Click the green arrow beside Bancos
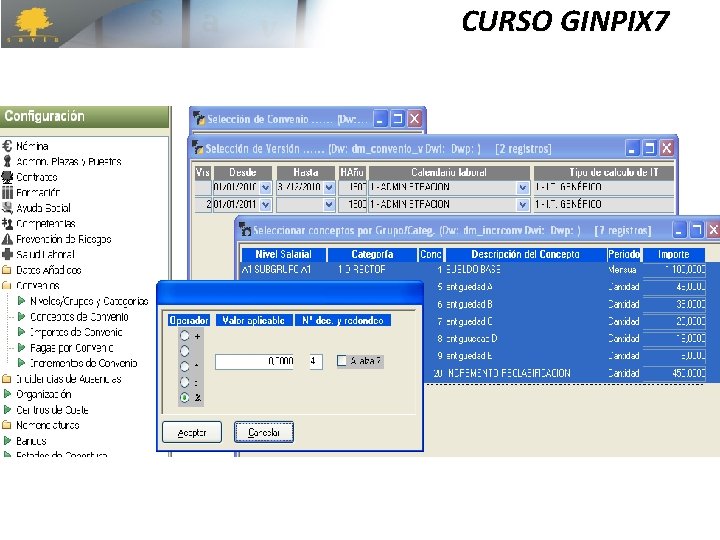Viewport: 720px width, 540px height. [7, 441]
